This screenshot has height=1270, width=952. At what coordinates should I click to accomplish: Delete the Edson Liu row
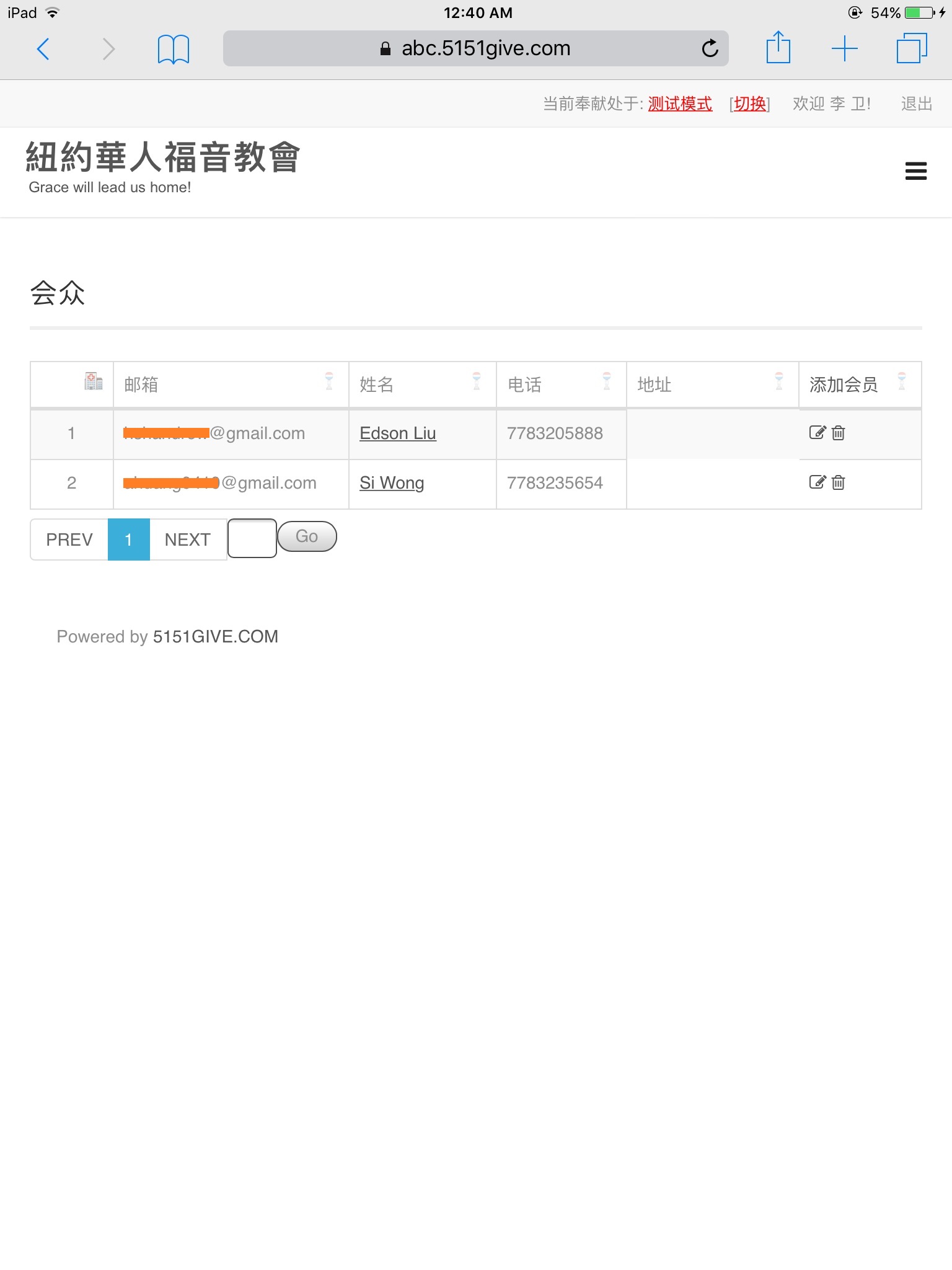838,432
